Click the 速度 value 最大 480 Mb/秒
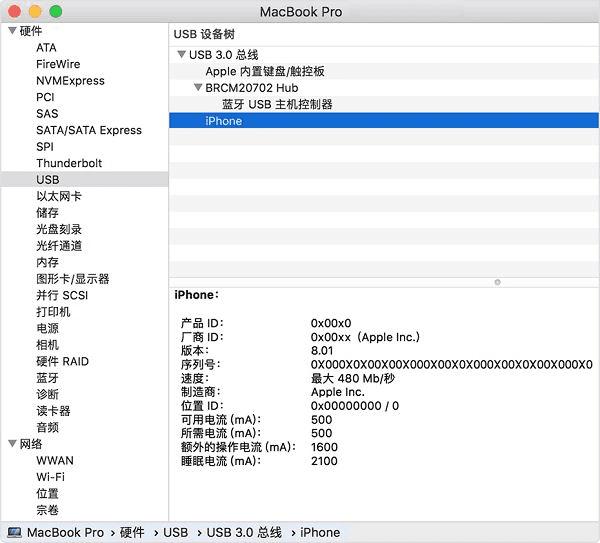The width and height of the screenshot is (600, 543). click(352, 378)
